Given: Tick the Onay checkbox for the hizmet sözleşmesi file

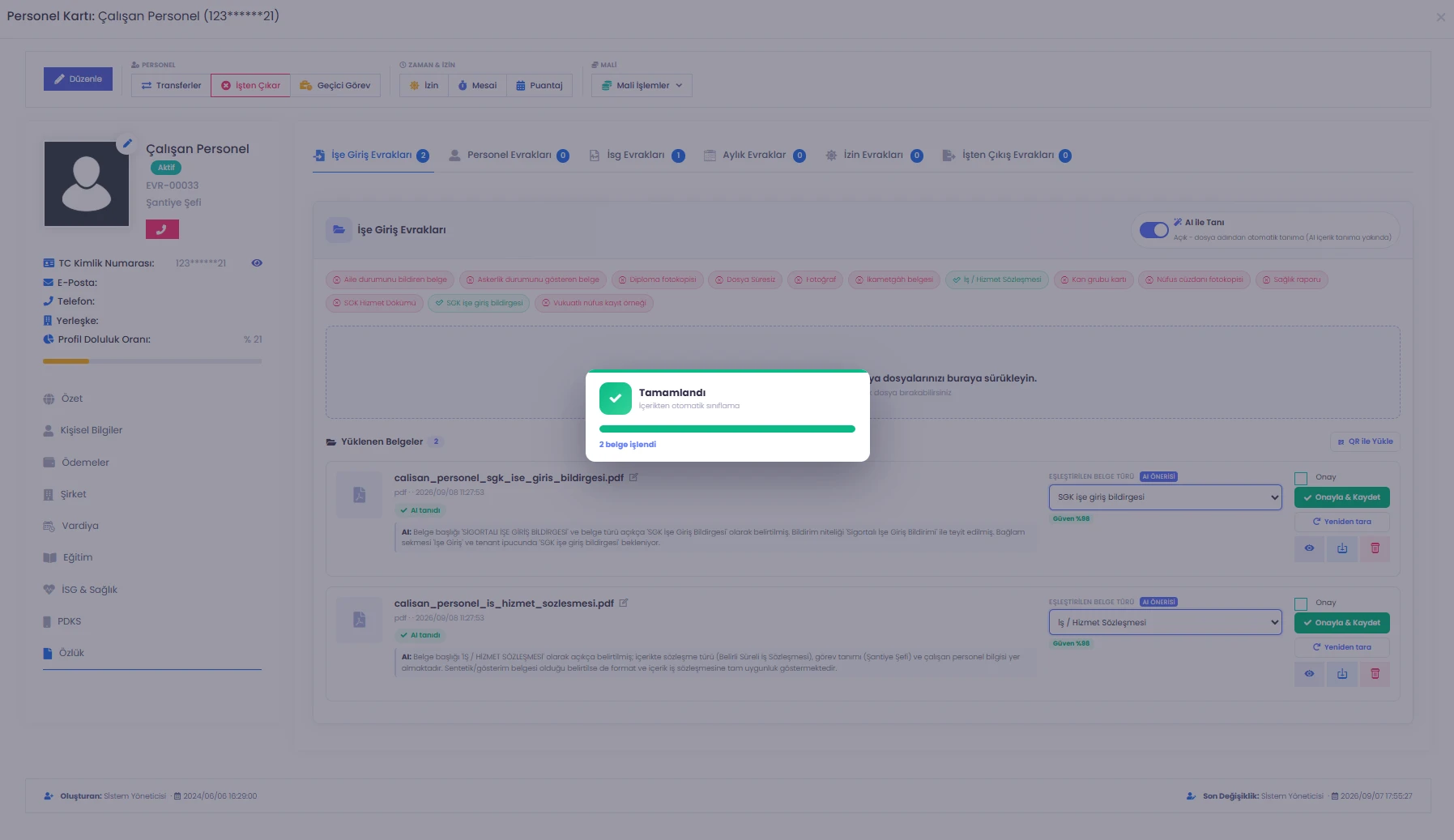Looking at the screenshot, I should click(1301, 603).
